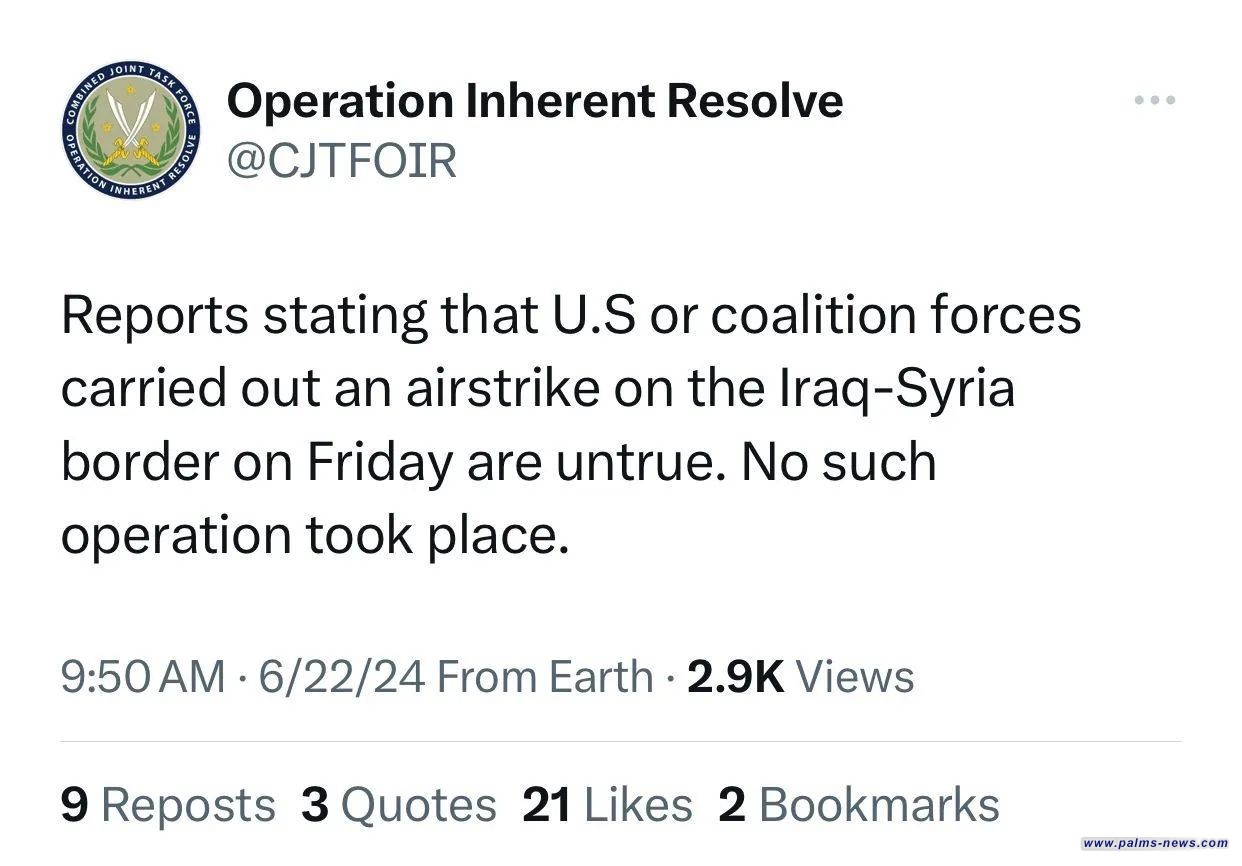View the 9 Reposts list
The width and height of the screenshot is (1242, 866).
click(x=167, y=805)
